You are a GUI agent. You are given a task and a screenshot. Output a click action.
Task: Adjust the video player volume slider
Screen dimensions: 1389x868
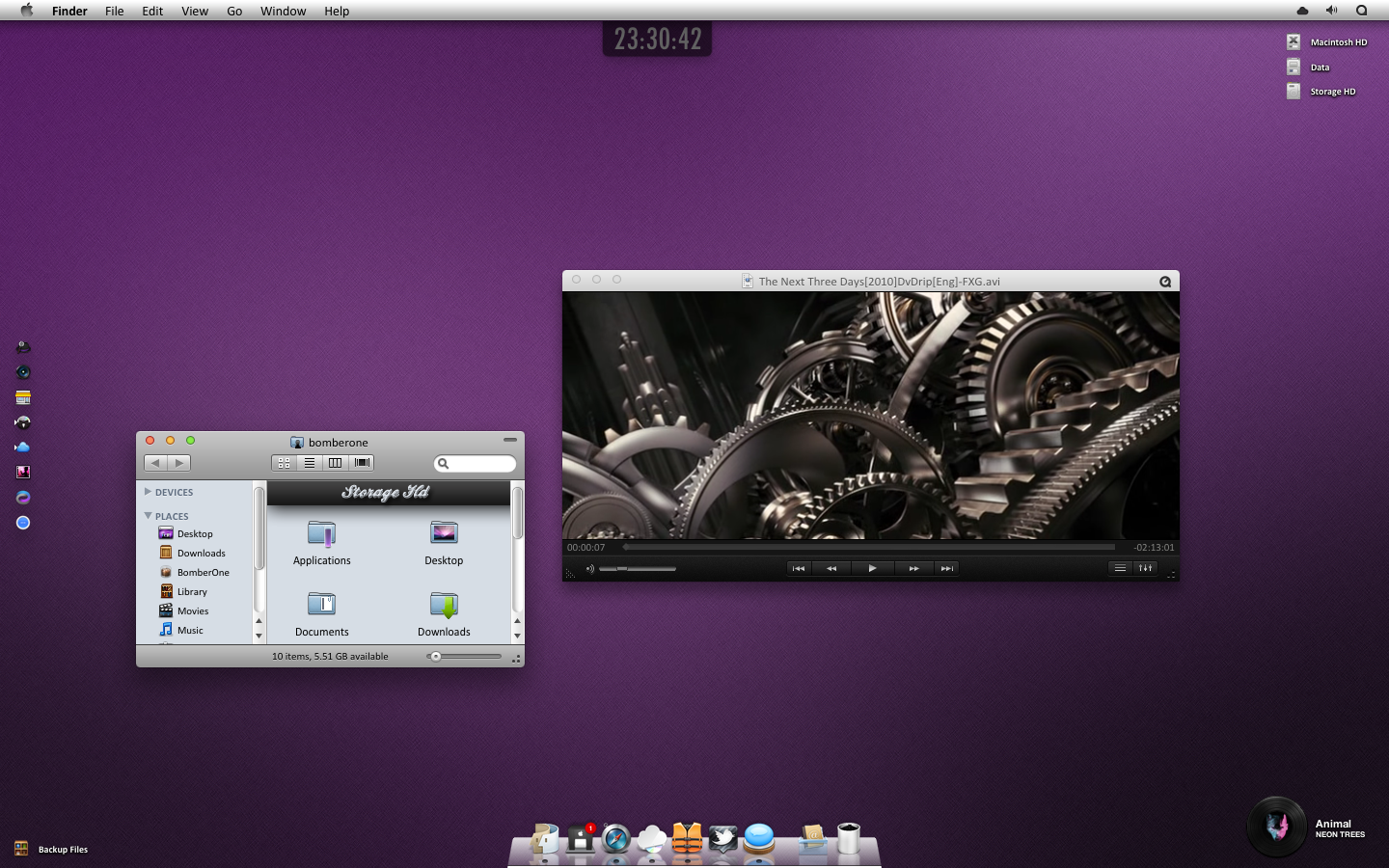pyautogui.click(x=637, y=568)
